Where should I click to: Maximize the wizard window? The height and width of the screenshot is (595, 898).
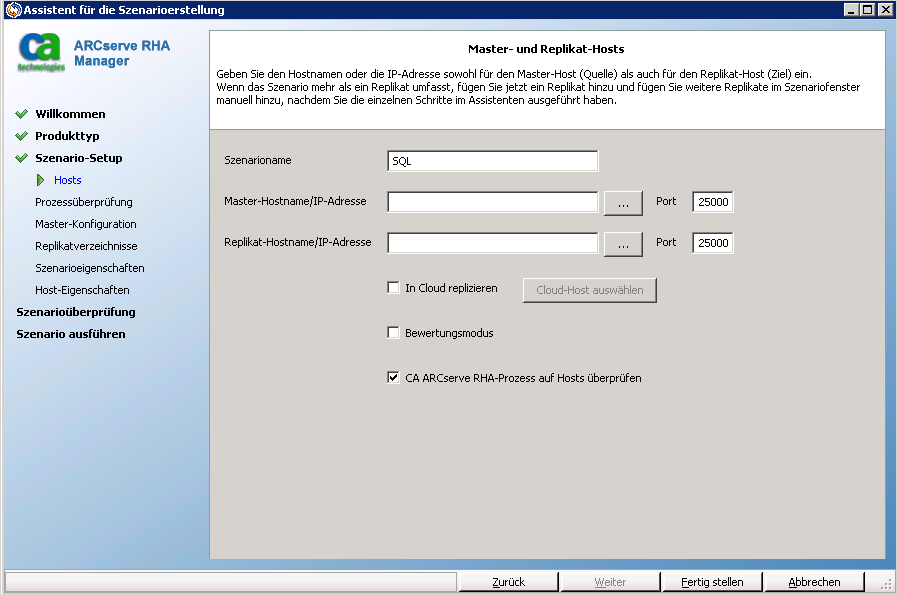[868, 10]
